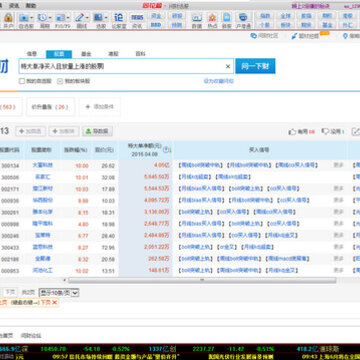This screenshot has width=360, height=360.
Task: Click the blue 问一下财 search button
Action: [x=255, y=66]
